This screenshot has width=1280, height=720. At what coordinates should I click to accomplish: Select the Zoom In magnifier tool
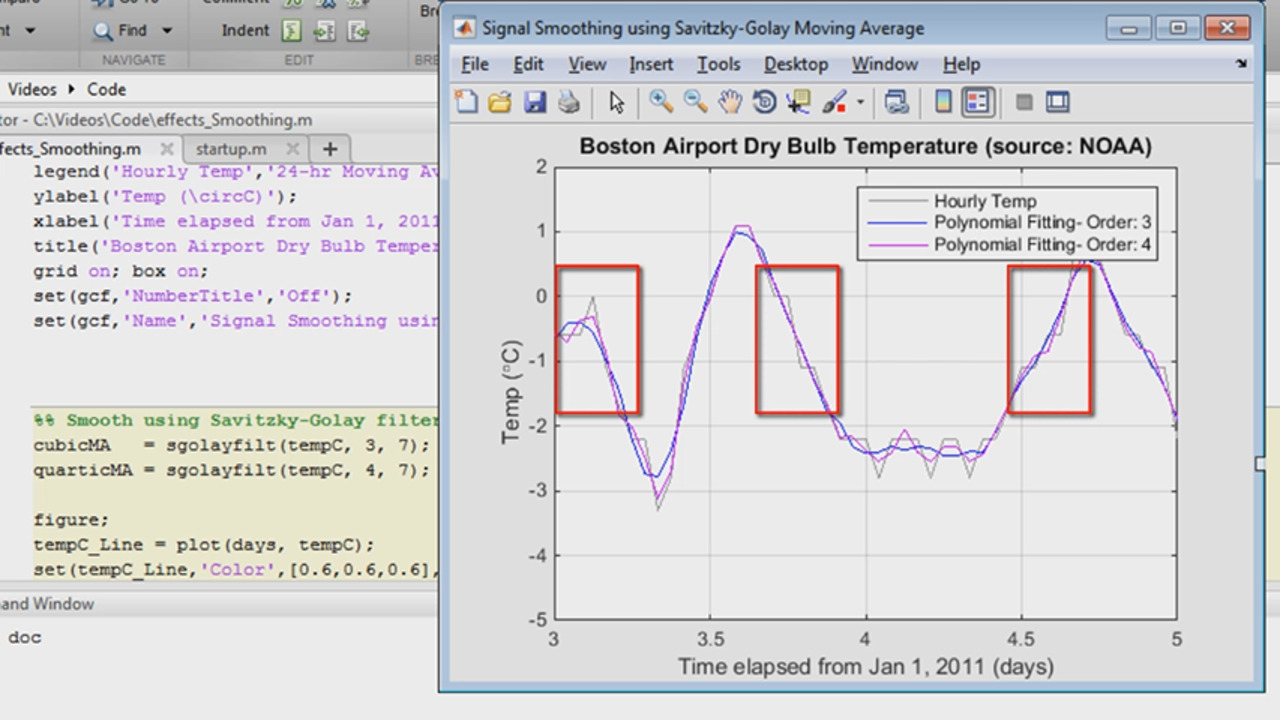pos(660,102)
